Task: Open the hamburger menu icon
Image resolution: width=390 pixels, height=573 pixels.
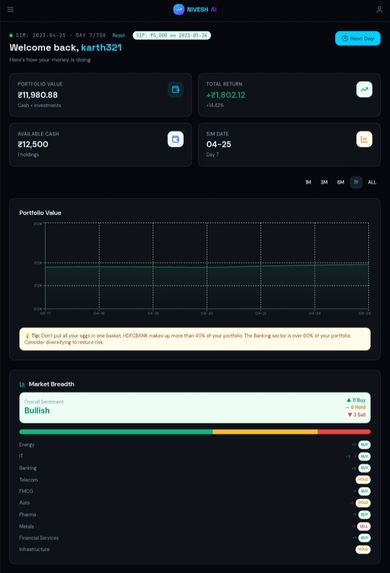Action: tap(11, 10)
